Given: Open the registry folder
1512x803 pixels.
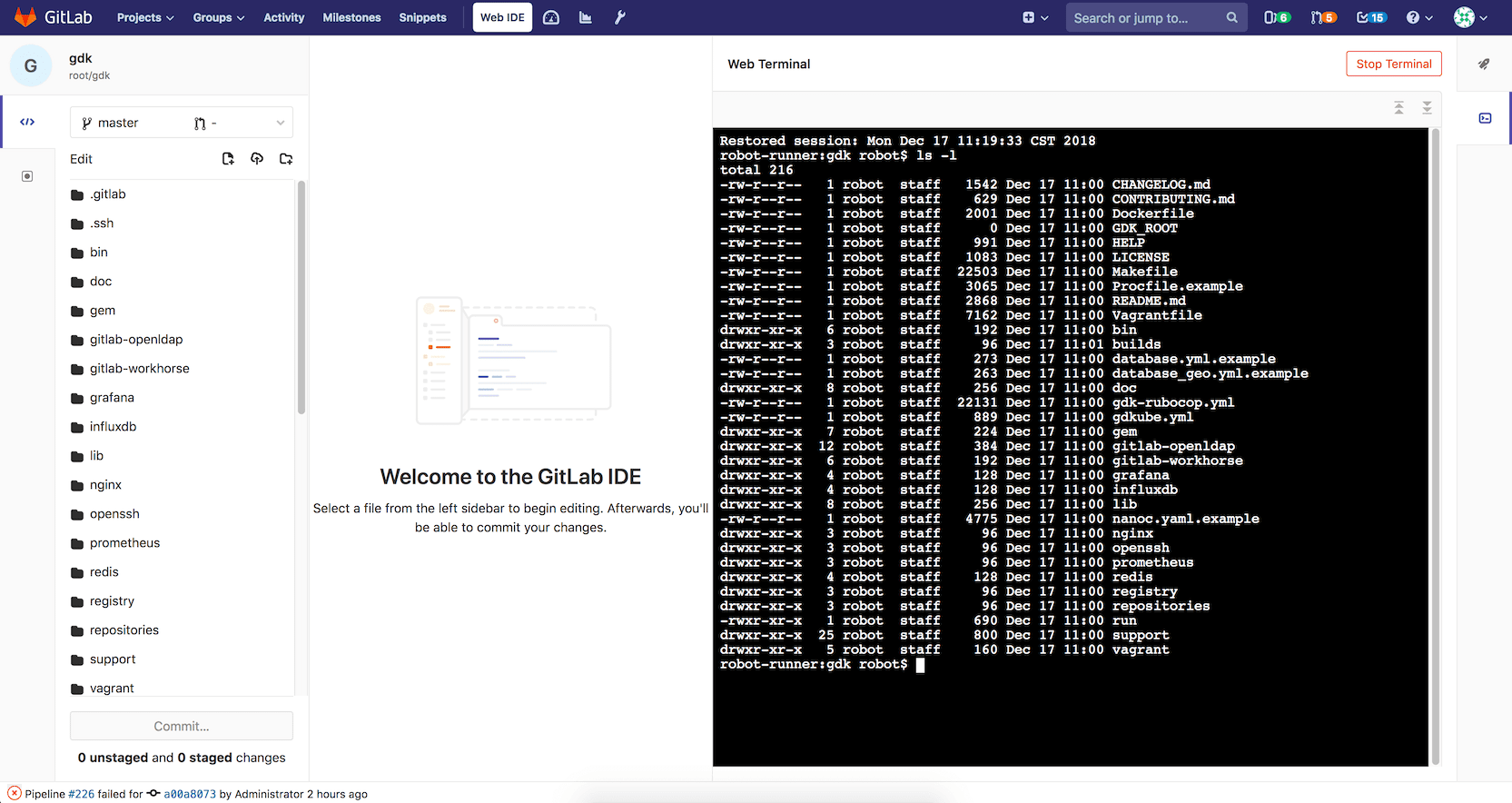Looking at the screenshot, I should (x=182, y=601).
